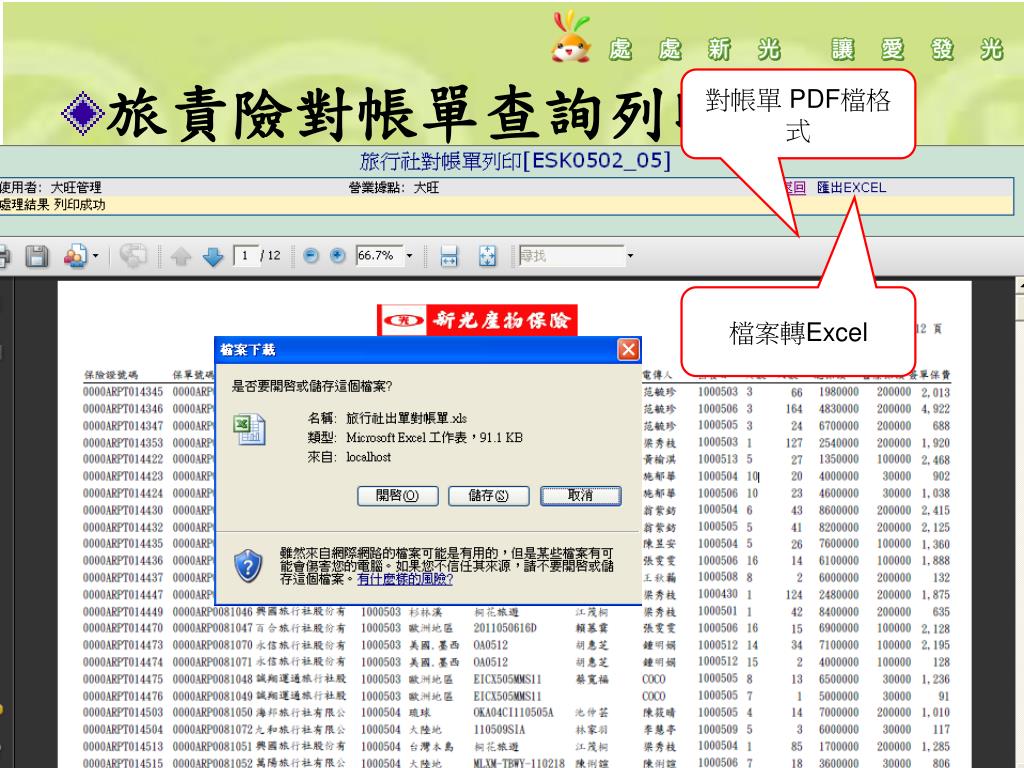Click the 匯出EXCEL link
The height and width of the screenshot is (768, 1024).
[x=852, y=188]
